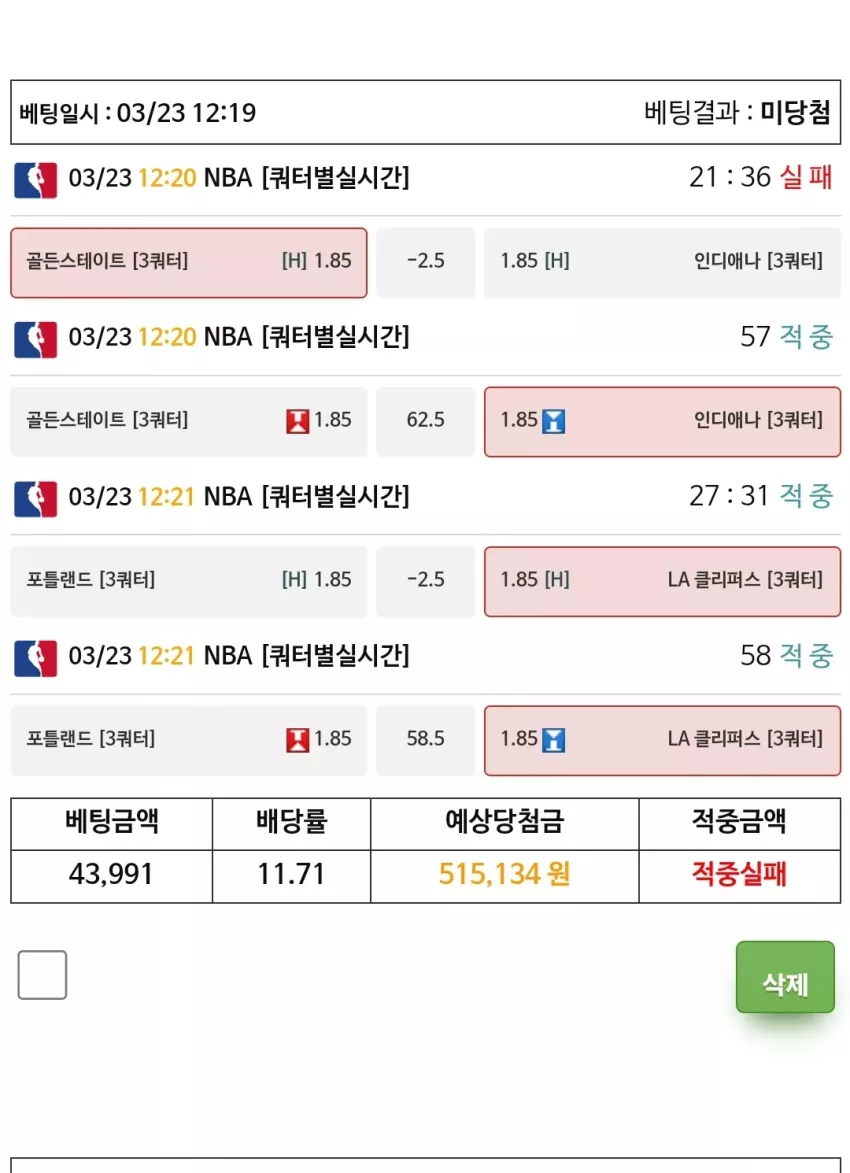
Task: Click NBA logo beside 57-score game row
Action: pos(36,340)
